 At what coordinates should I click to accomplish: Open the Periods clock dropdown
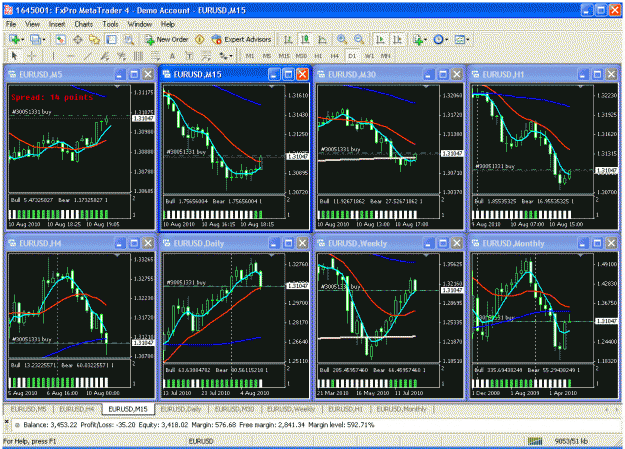(440, 39)
